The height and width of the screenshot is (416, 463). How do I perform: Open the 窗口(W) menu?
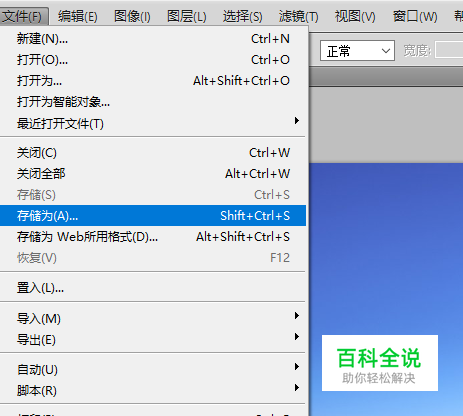(x=415, y=16)
